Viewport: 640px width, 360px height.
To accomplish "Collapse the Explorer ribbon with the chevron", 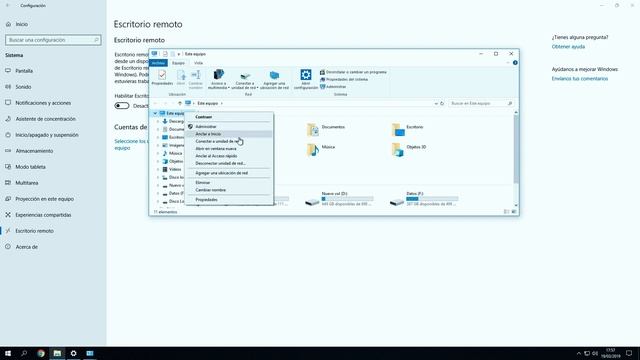I will (x=508, y=63).
